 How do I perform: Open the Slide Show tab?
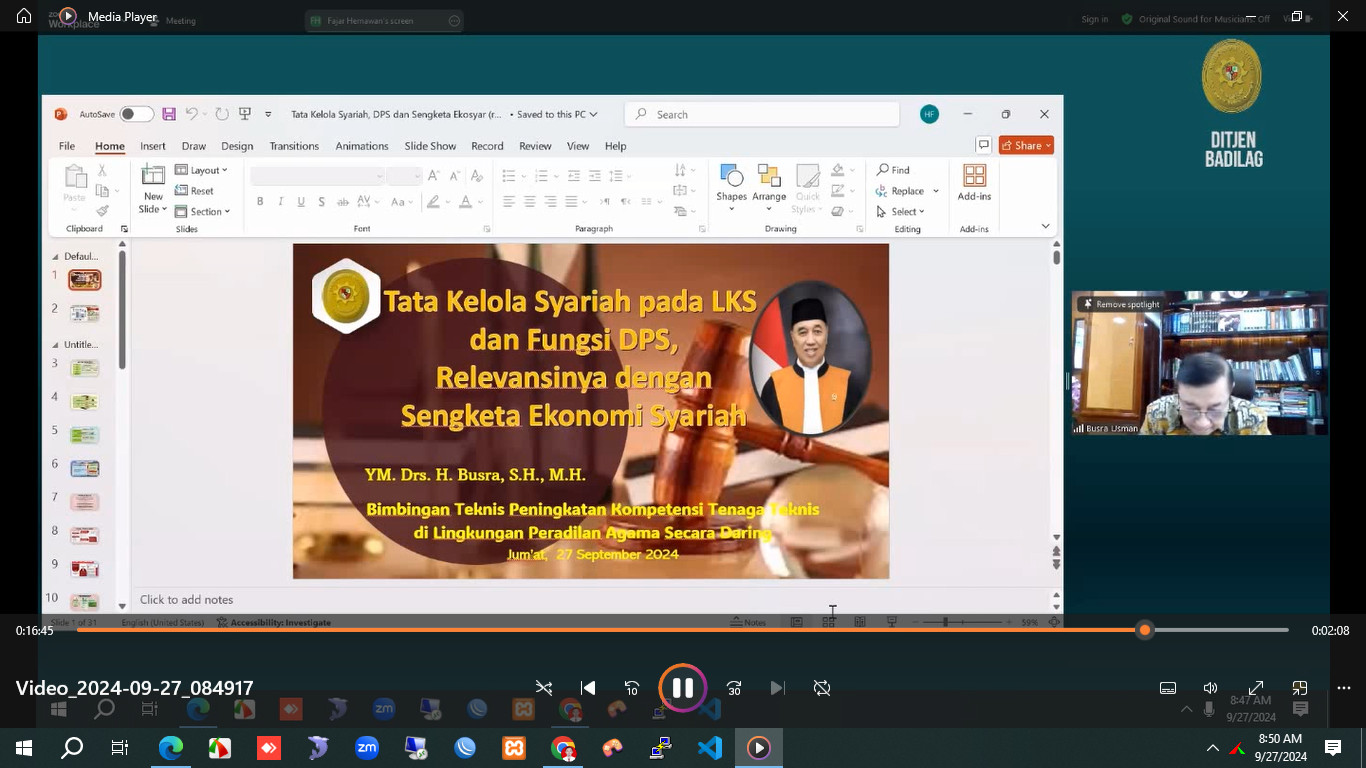click(430, 146)
